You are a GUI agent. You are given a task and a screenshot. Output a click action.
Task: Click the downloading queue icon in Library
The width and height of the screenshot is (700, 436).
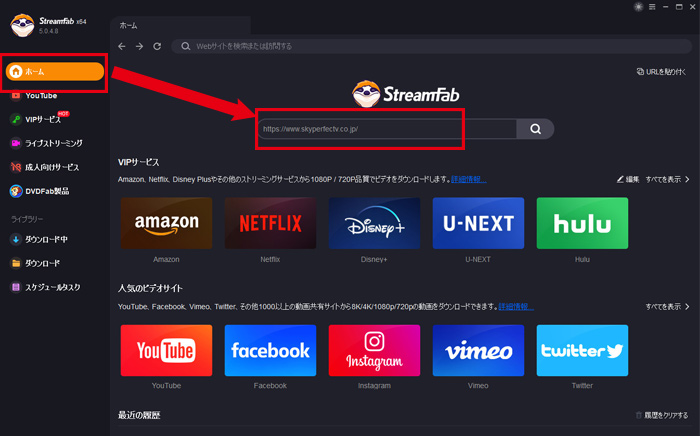pos(16,240)
